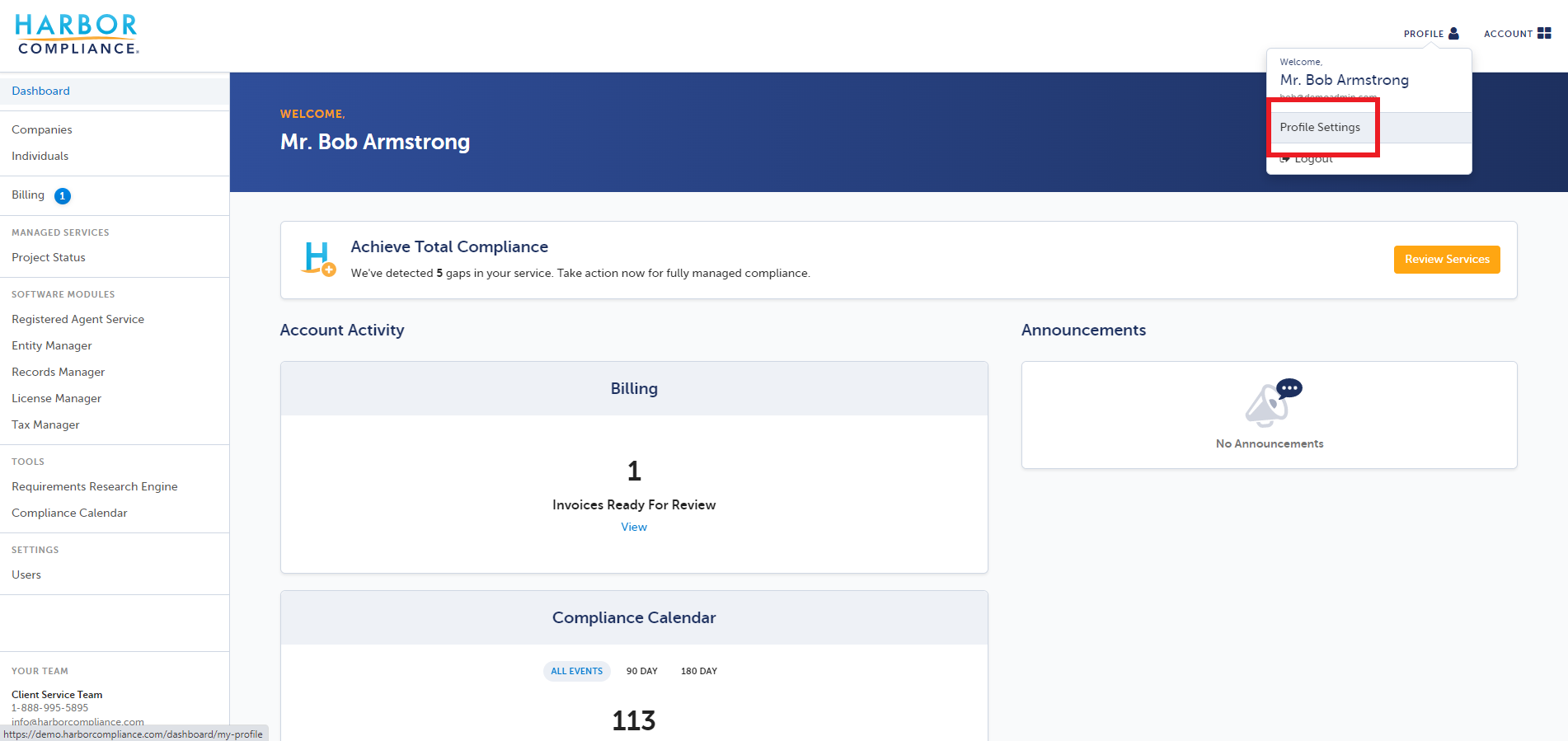Viewport: 1568px width, 741px height.
Task: Open Project Status page
Action: coord(49,257)
